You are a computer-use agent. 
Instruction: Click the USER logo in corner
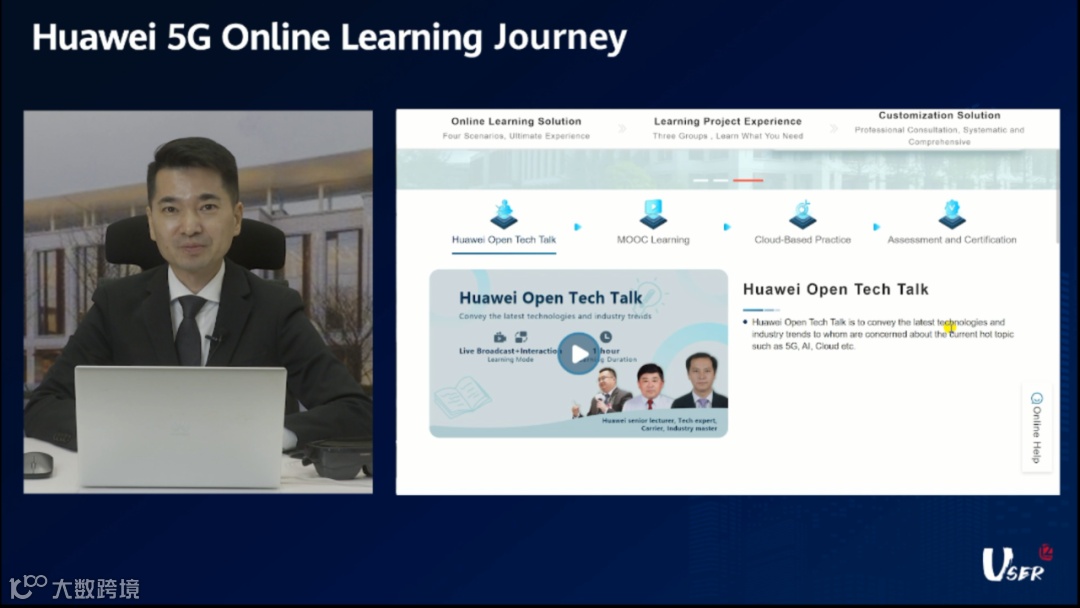(1017, 564)
